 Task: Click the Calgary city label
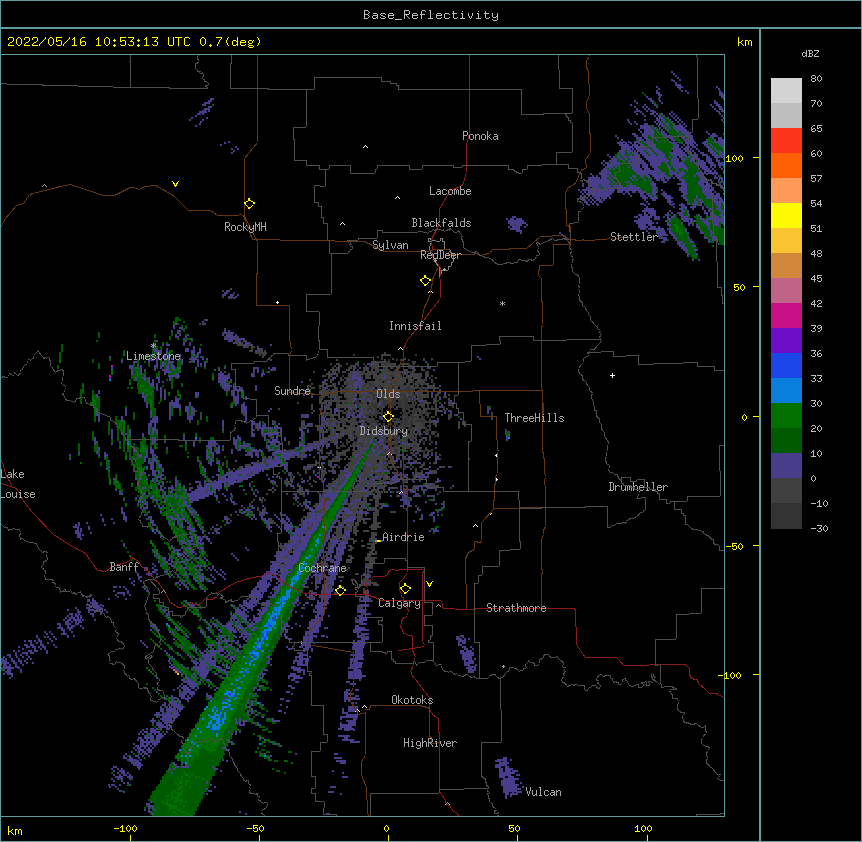coord(399,603)
